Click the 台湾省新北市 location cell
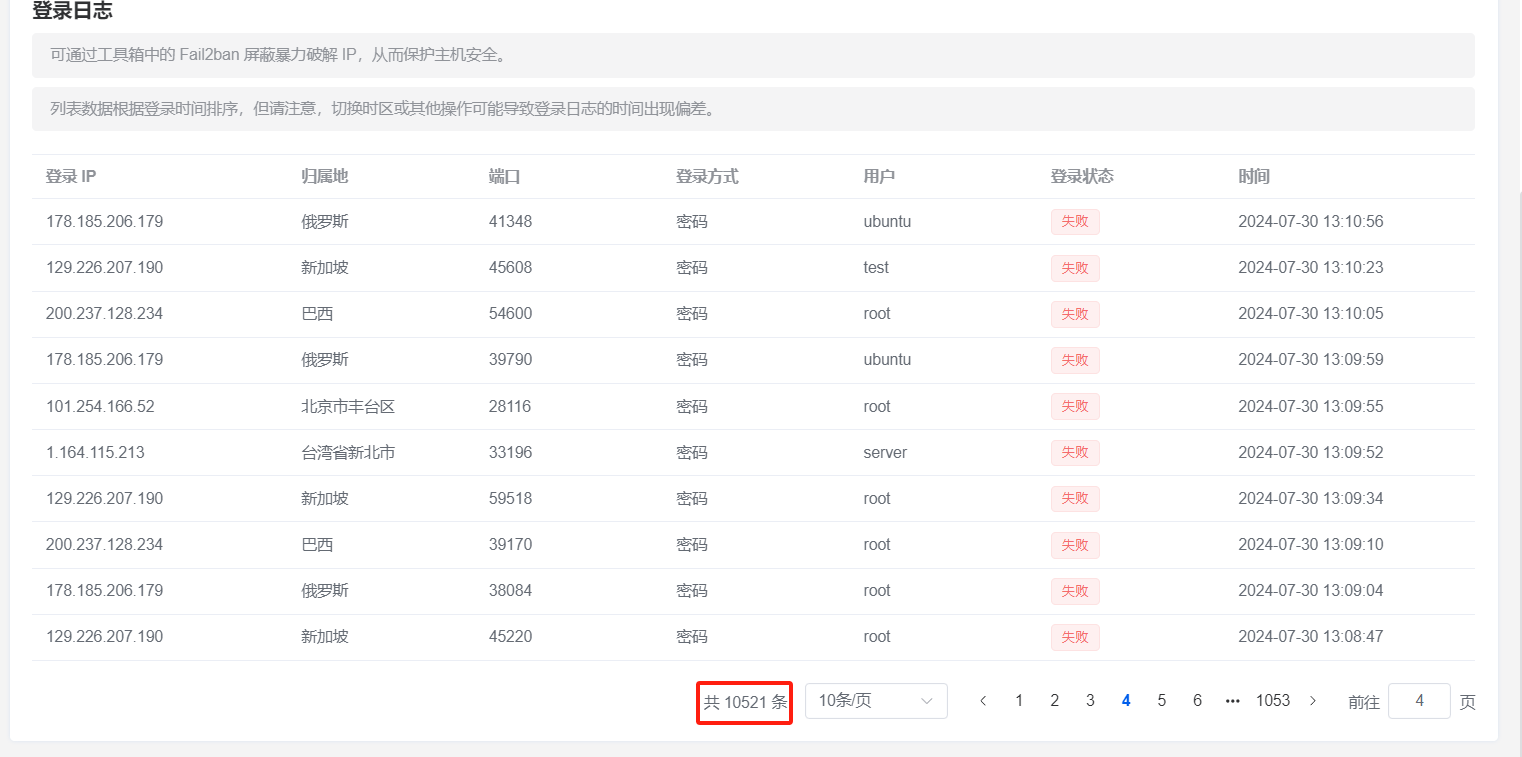1522x757 pixels. [x=348, y=453]
